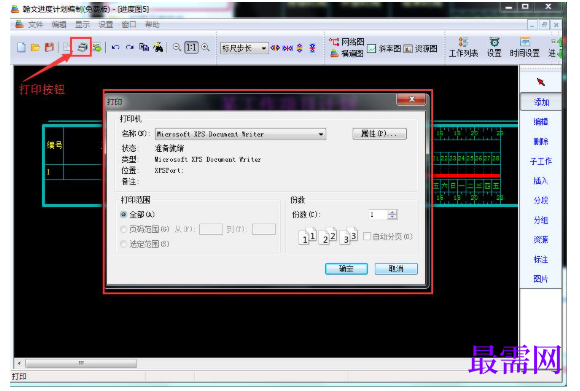Click 编辑 in the right side panel

click(541, 122)
